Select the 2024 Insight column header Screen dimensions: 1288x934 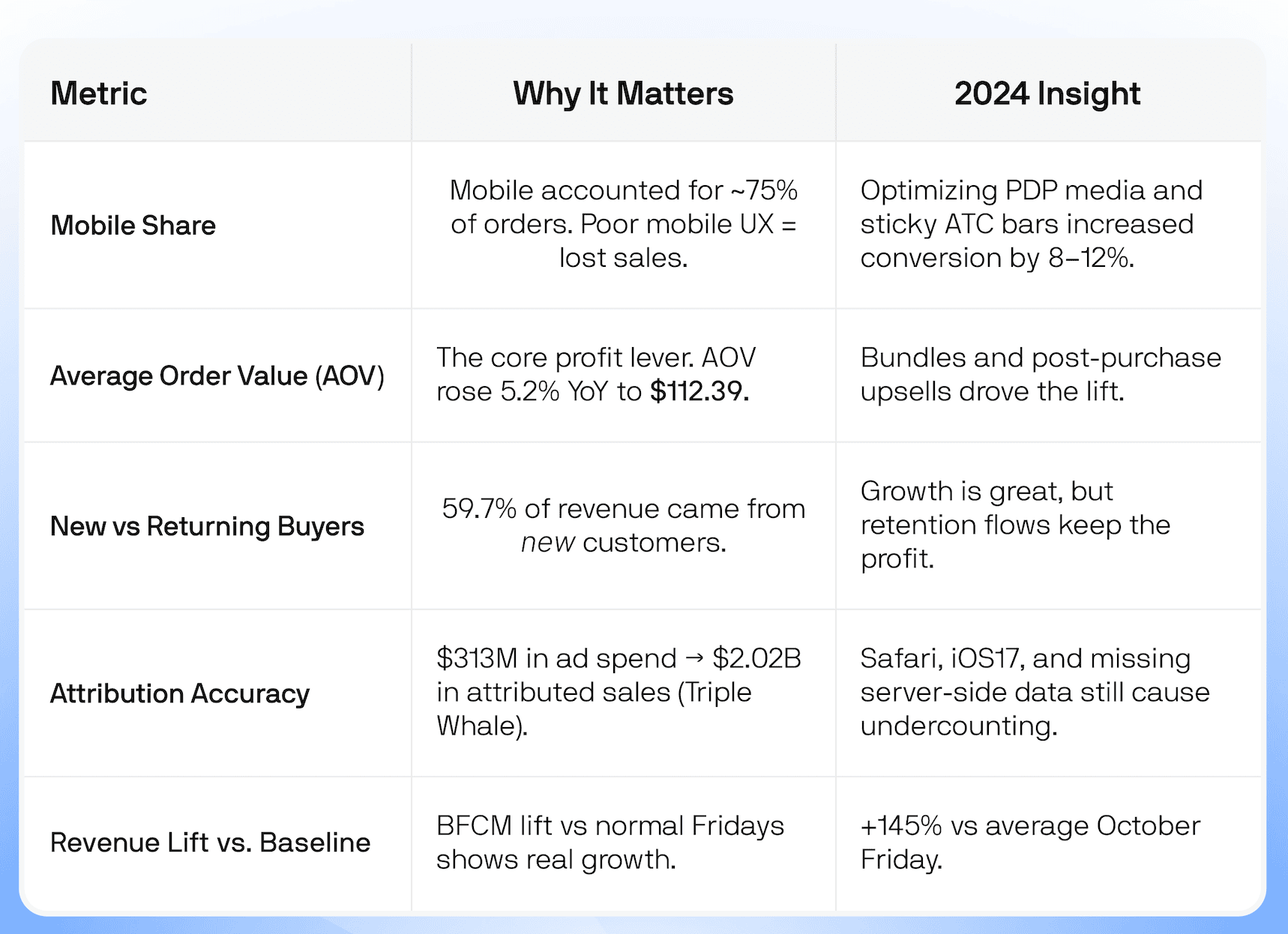coord(1047,94)
